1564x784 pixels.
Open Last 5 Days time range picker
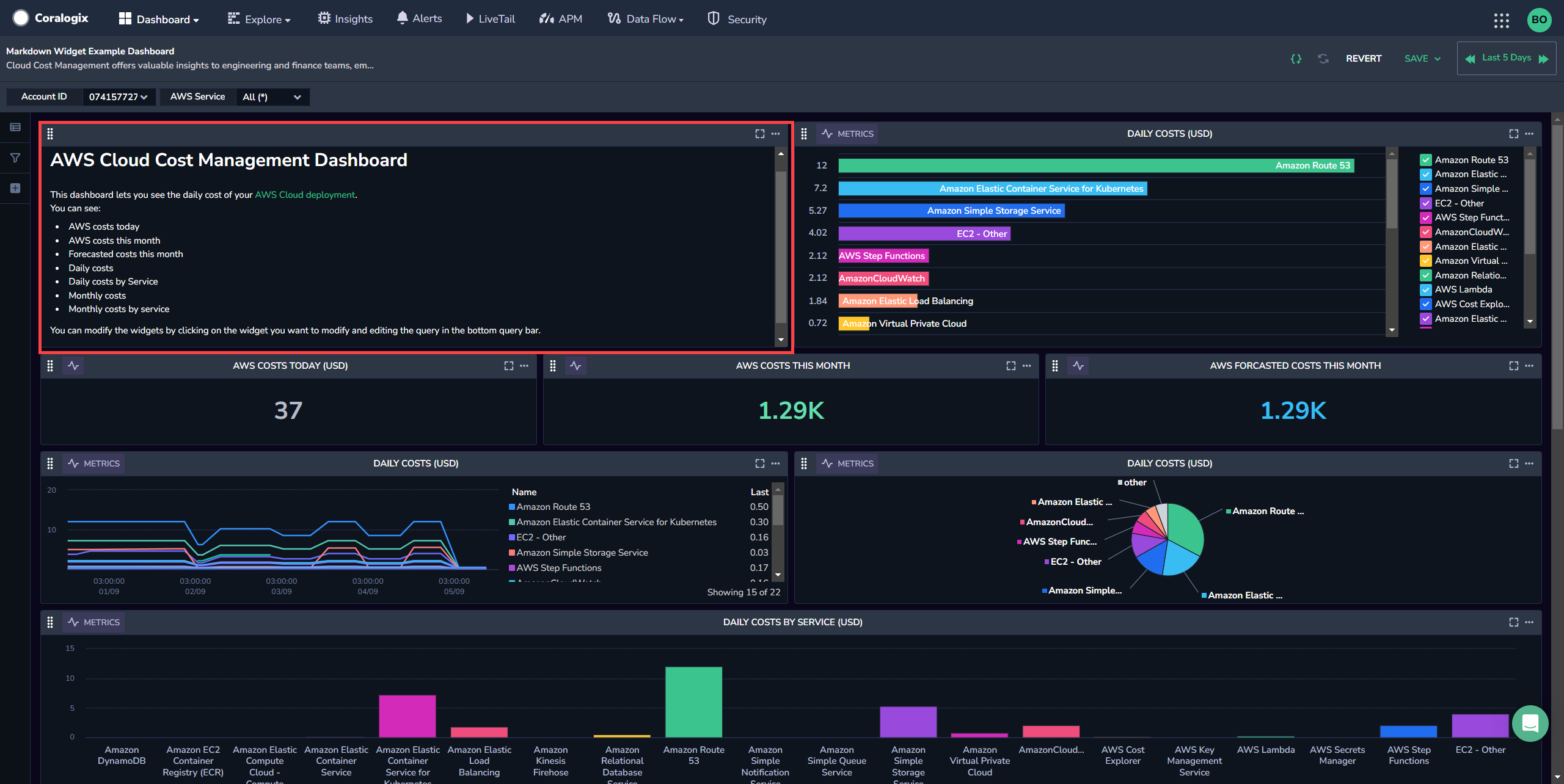pyautogui.click(x=1506, y=58)
